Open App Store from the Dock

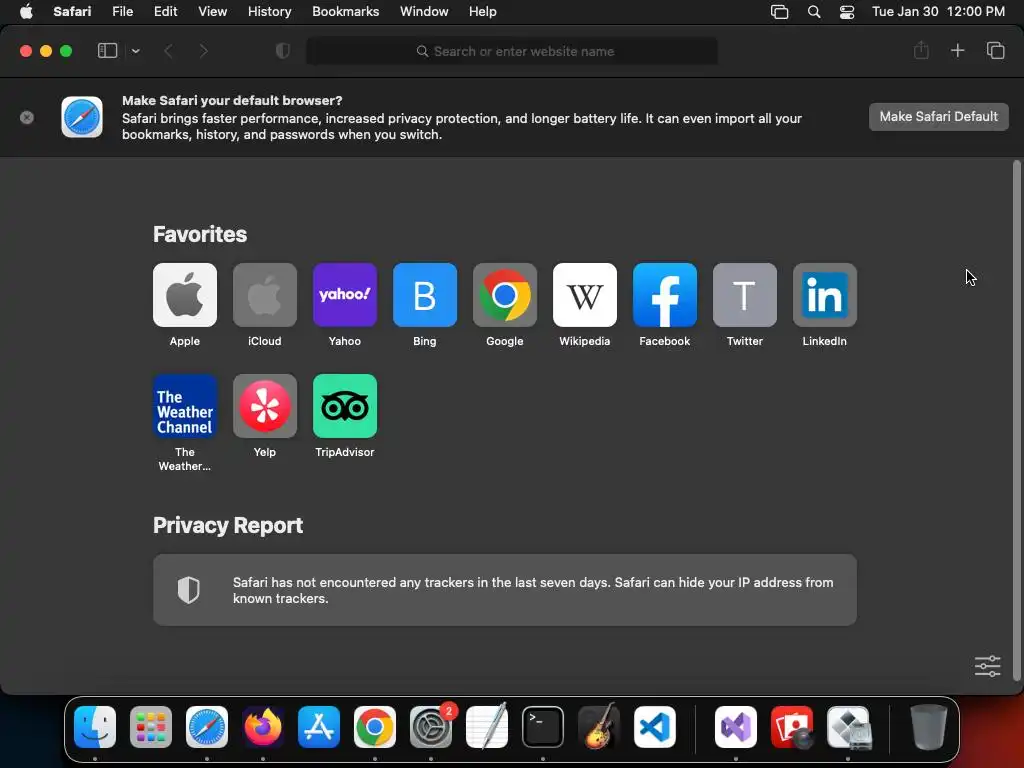319,727
